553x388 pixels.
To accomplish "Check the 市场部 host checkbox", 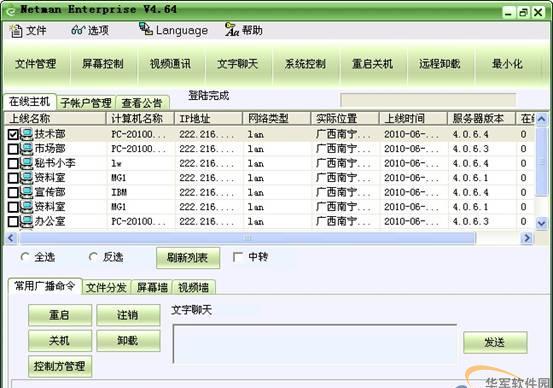I will point(13,149).
